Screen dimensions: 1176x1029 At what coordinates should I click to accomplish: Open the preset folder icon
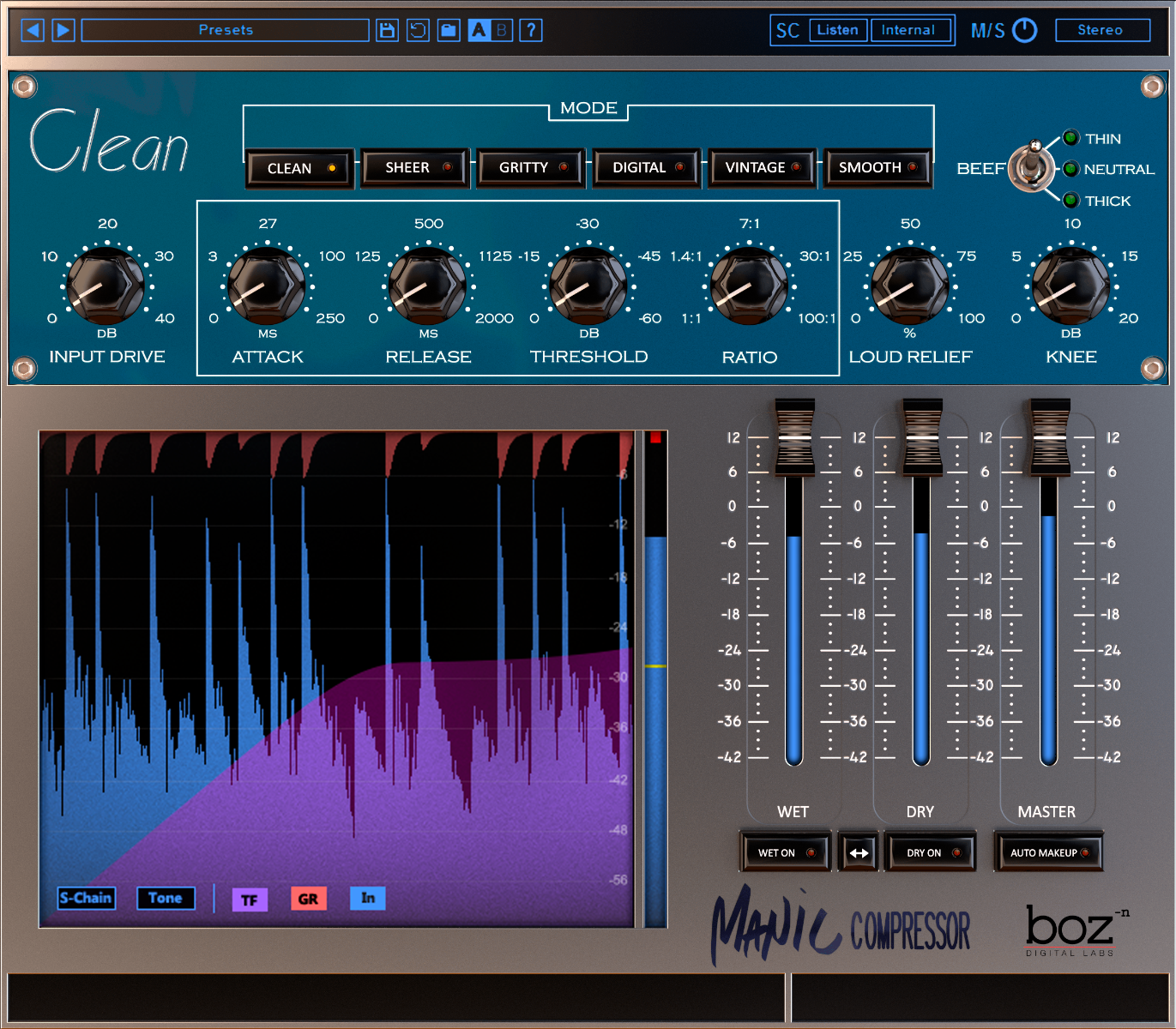click(x=449, y=30)
